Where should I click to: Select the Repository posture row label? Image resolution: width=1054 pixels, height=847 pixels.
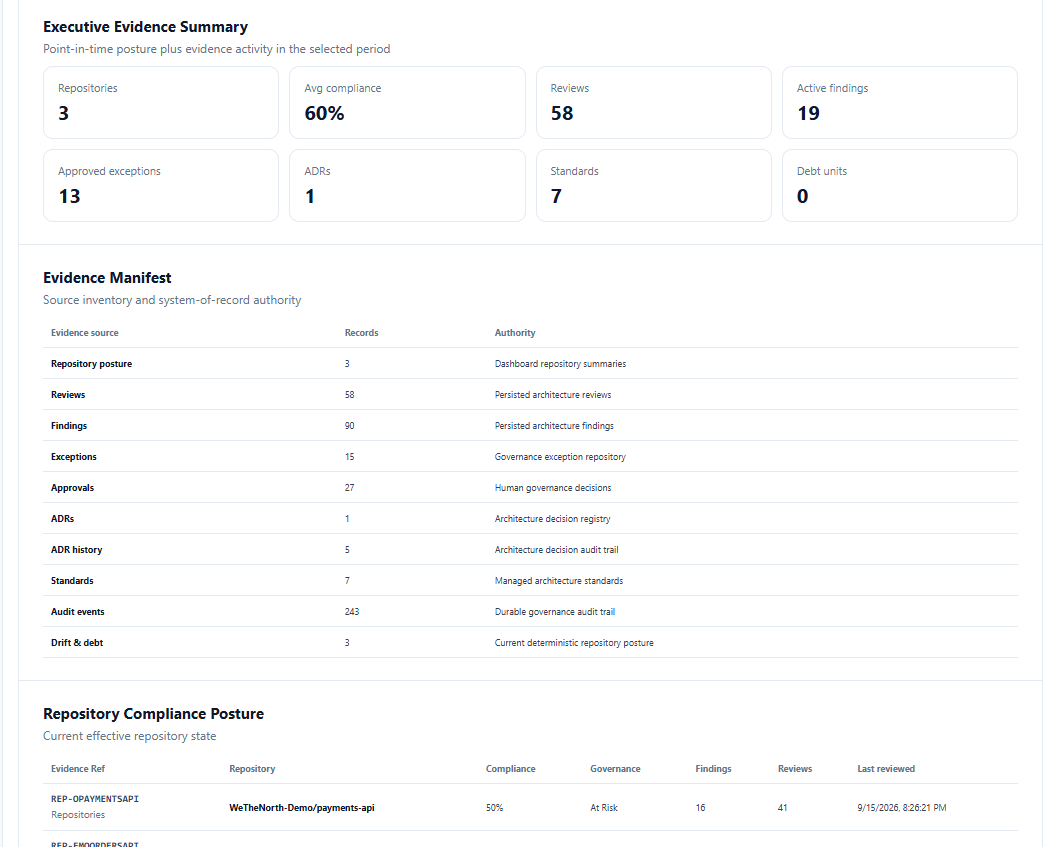pyautogui.click(x=91, y=364)
